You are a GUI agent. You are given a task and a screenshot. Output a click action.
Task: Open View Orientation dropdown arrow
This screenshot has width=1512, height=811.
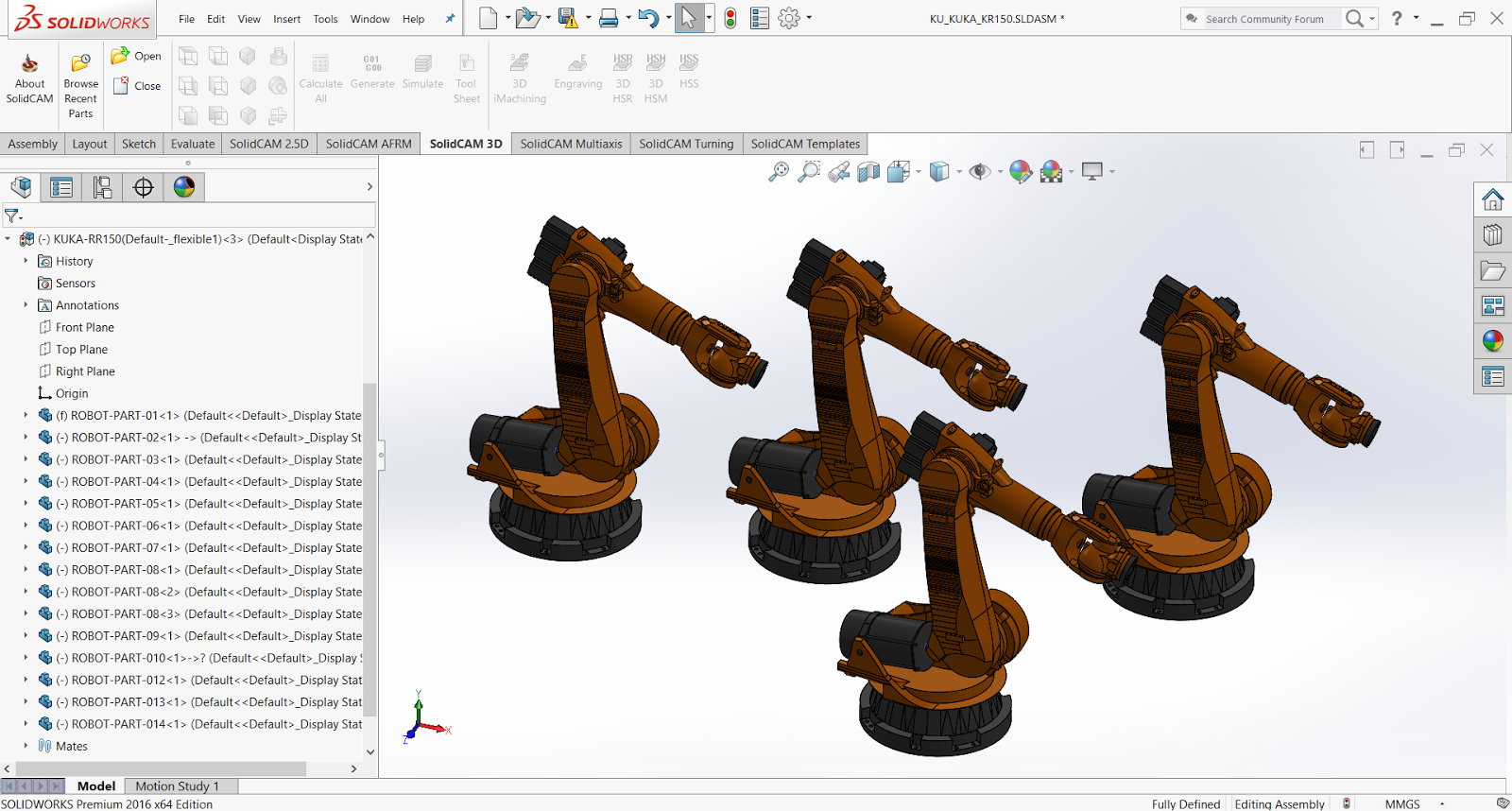tap(919, 172)
